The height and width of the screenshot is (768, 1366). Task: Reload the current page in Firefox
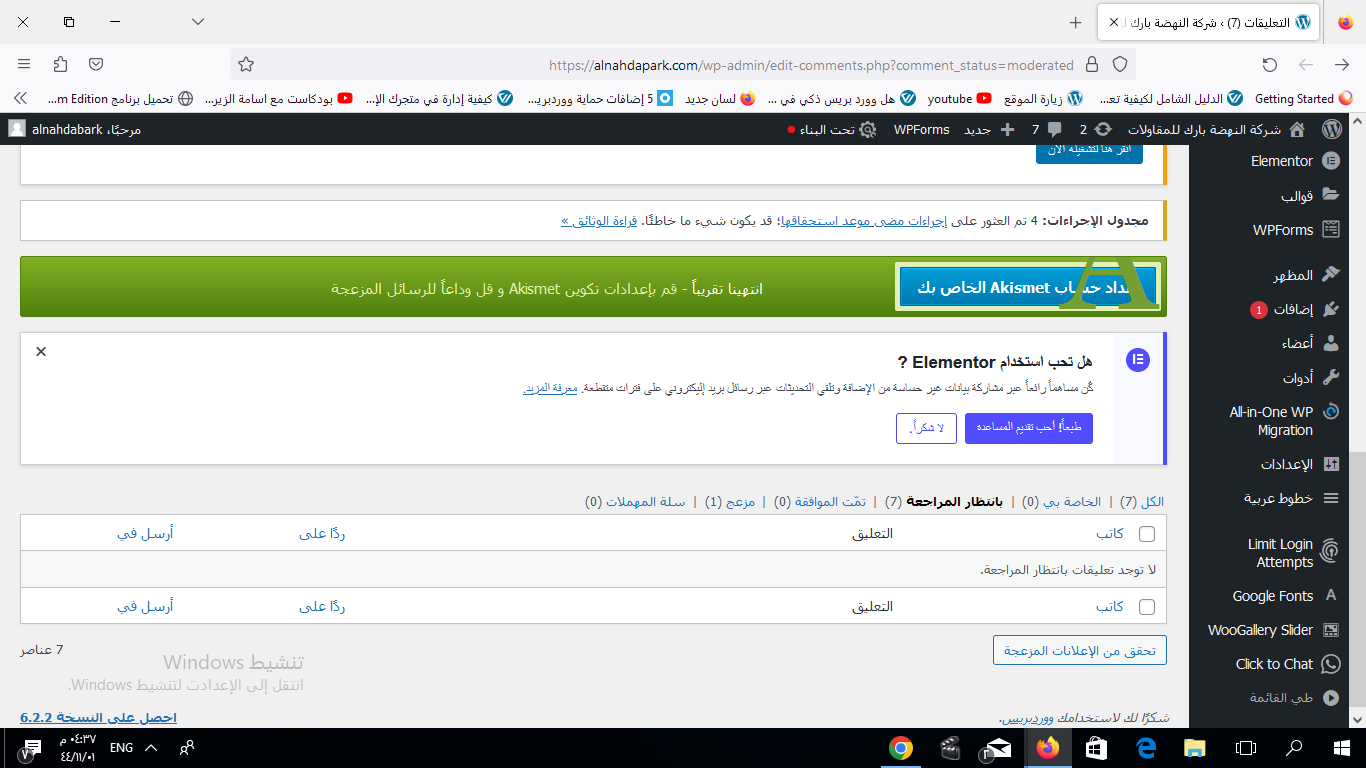1270,65
